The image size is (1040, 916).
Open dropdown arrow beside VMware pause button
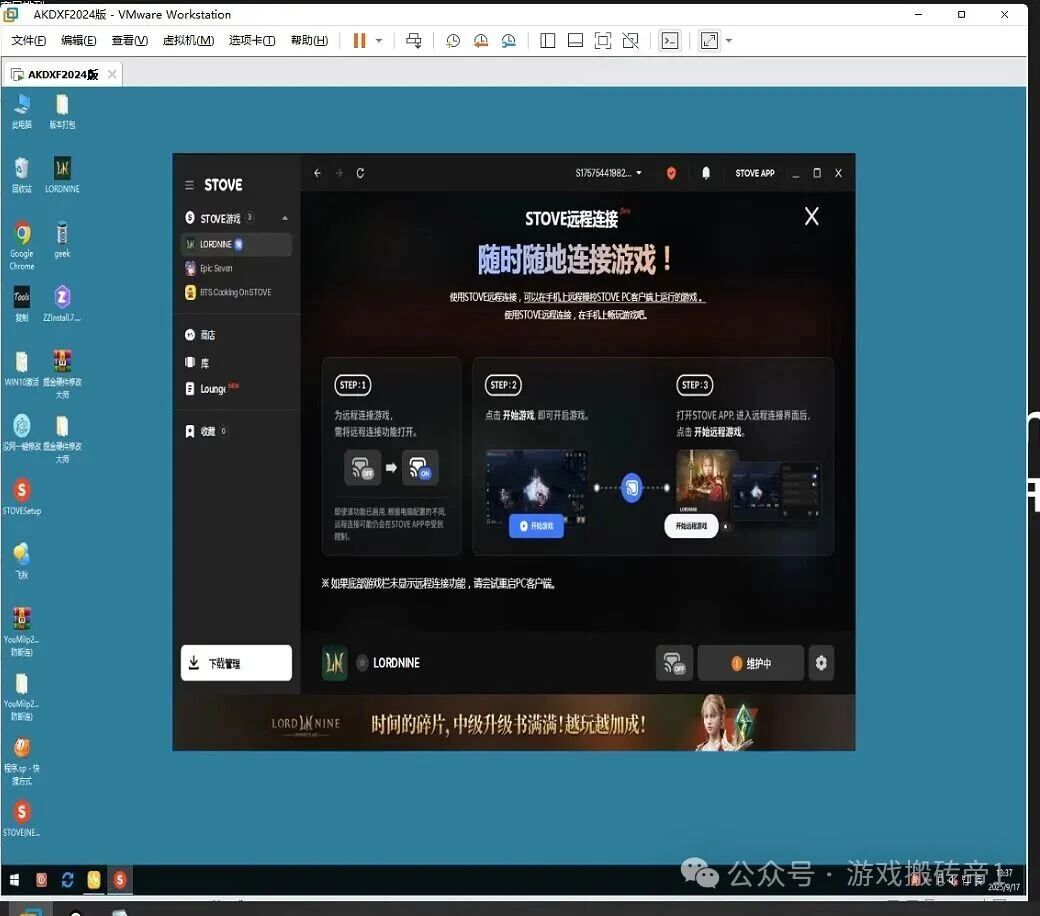(x=379, y=41)
